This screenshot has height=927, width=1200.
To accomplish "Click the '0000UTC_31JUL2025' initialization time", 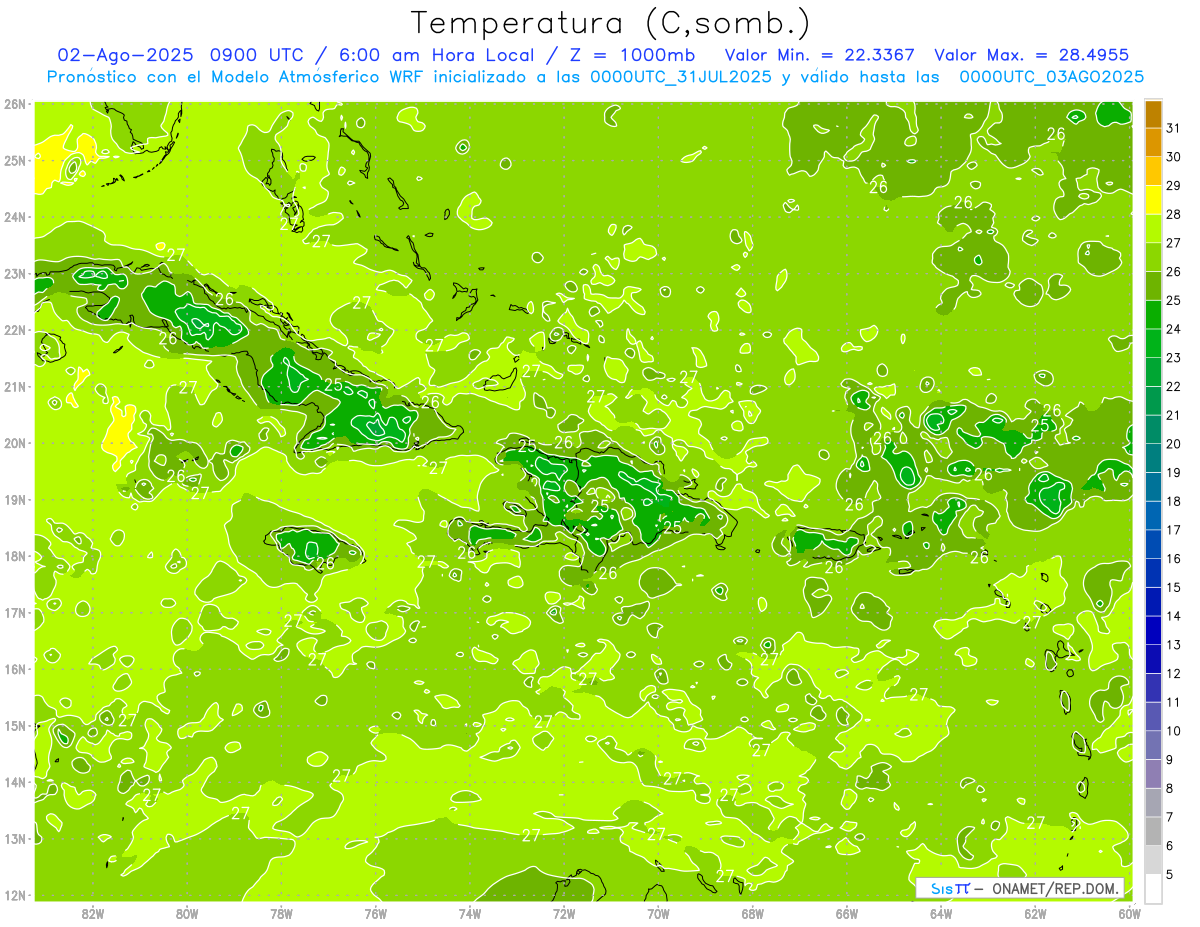I will 681,77.
